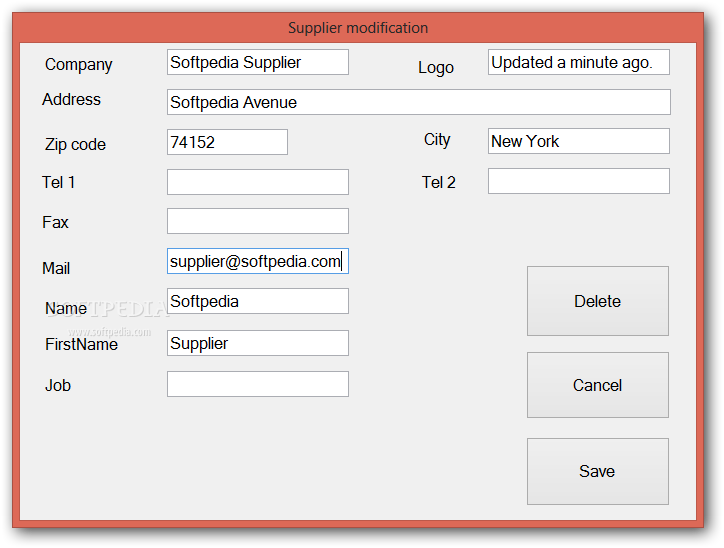Click the Logo text field
The height and width of the screenshot is (548, 724).
(x=579, y=62)
